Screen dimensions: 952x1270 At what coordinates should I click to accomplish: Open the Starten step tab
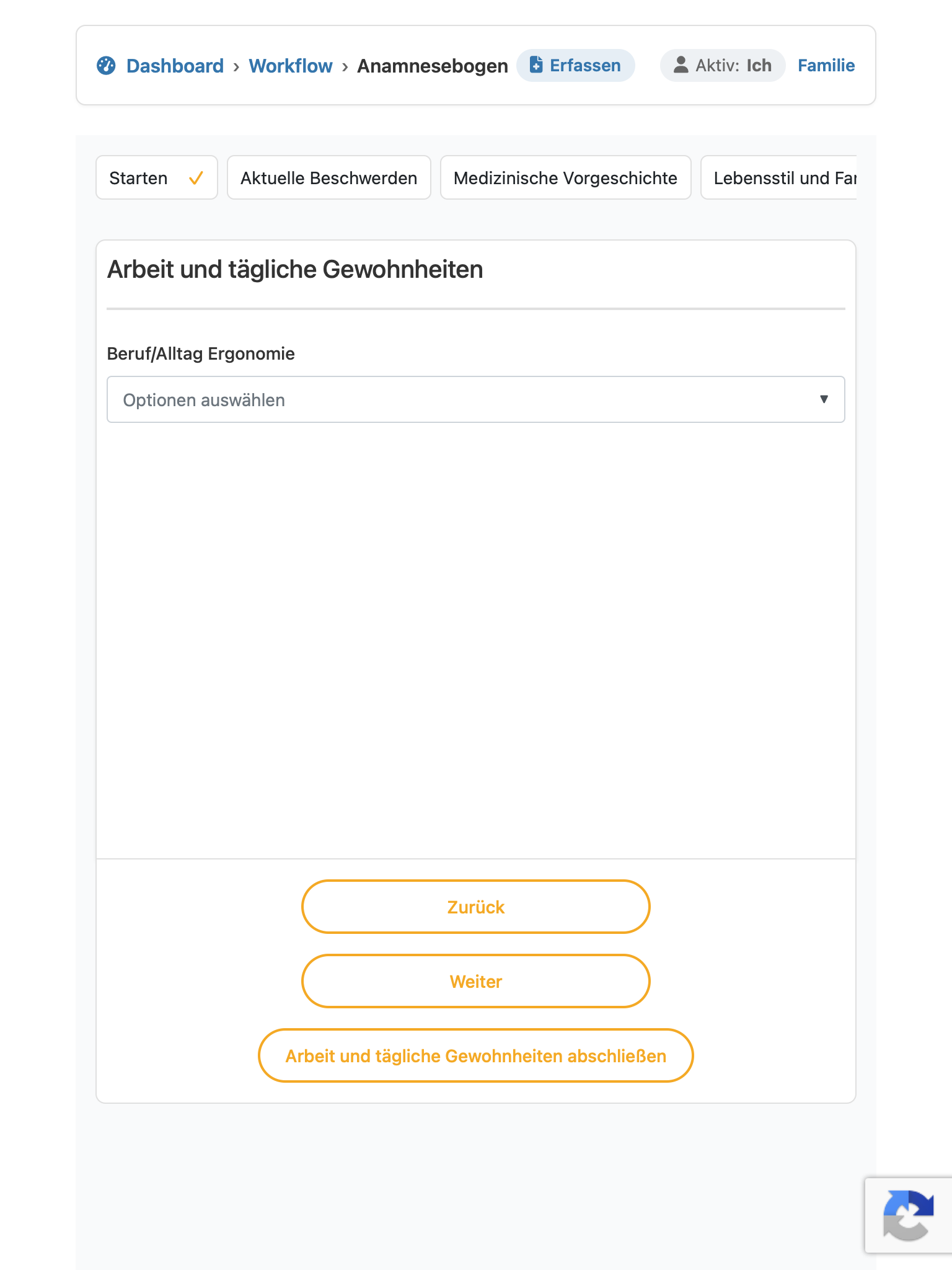(x=157, y=177)
